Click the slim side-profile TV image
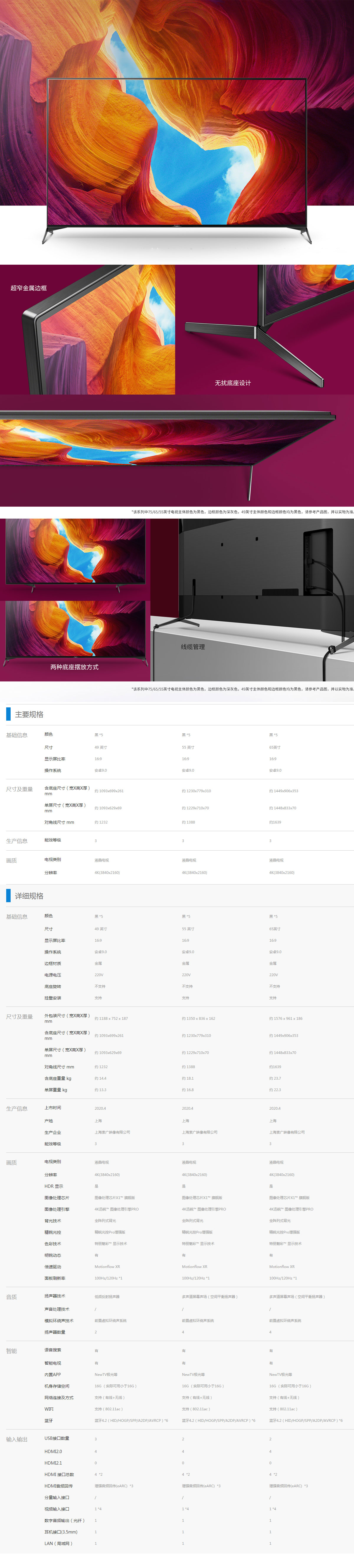The width and height of the screenshot is (354, 1568). coord(177,450)
